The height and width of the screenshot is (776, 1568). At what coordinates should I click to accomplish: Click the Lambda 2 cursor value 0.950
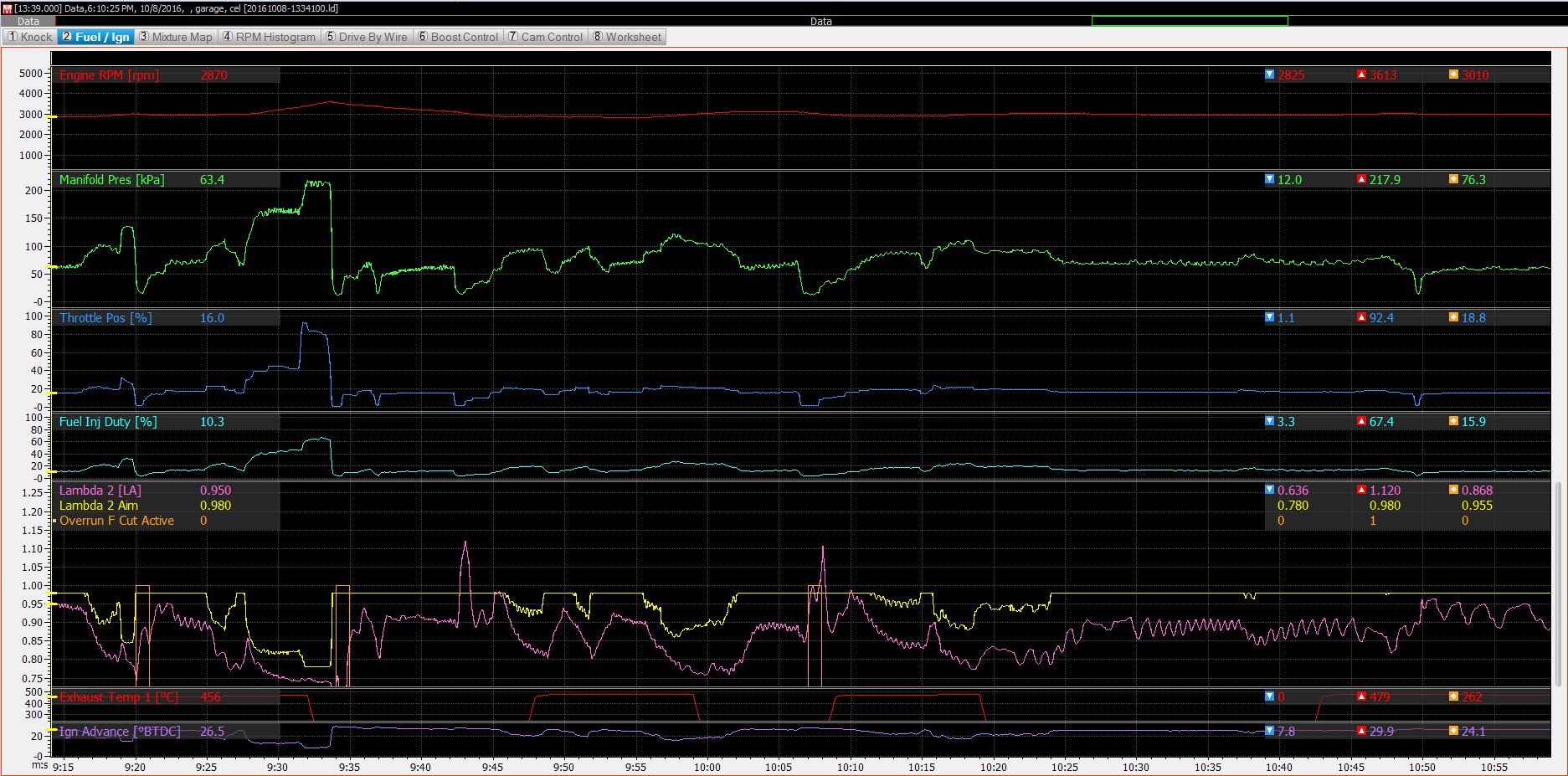pyautogui.click(x=215, y=490)
